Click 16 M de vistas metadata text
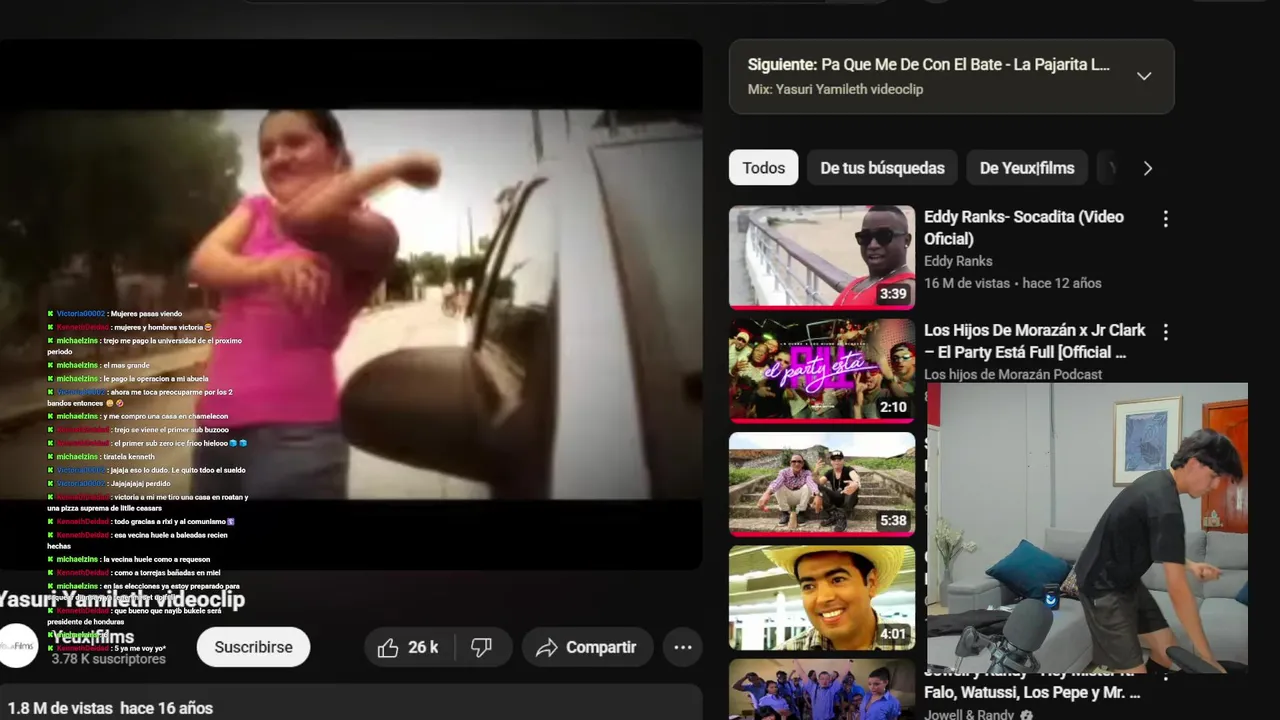The image size is (1280, 720). point(967,283)
